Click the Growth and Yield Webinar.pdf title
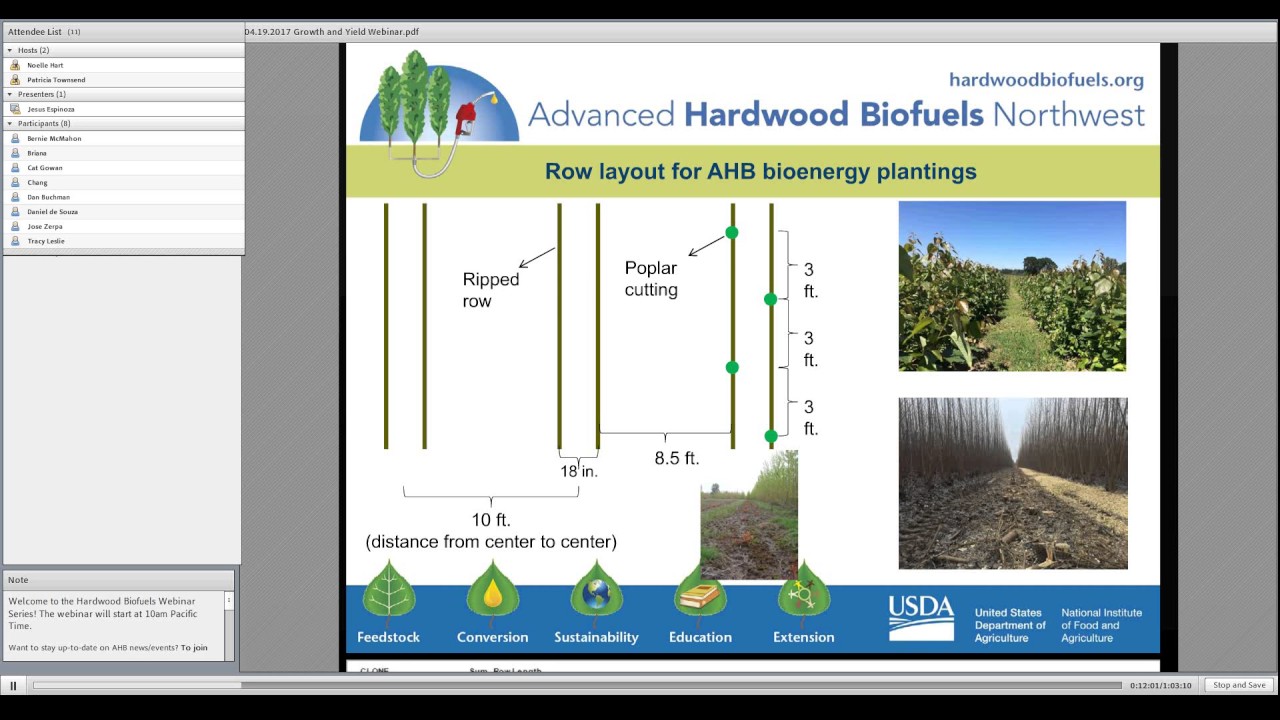This screenshot has height=720, width=1280. (x=332, y=32)
